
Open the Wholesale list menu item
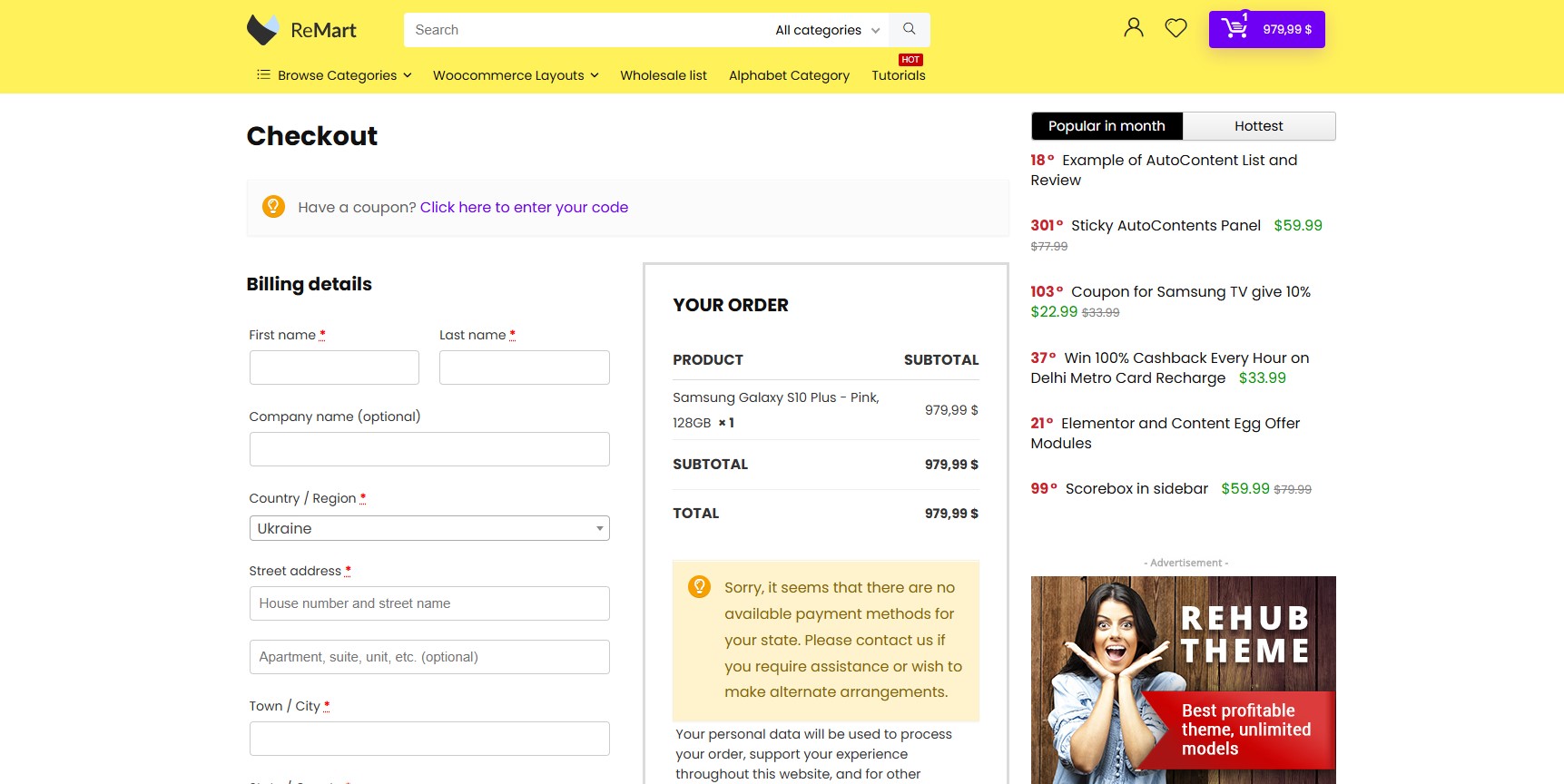click(x=664, y=75)
